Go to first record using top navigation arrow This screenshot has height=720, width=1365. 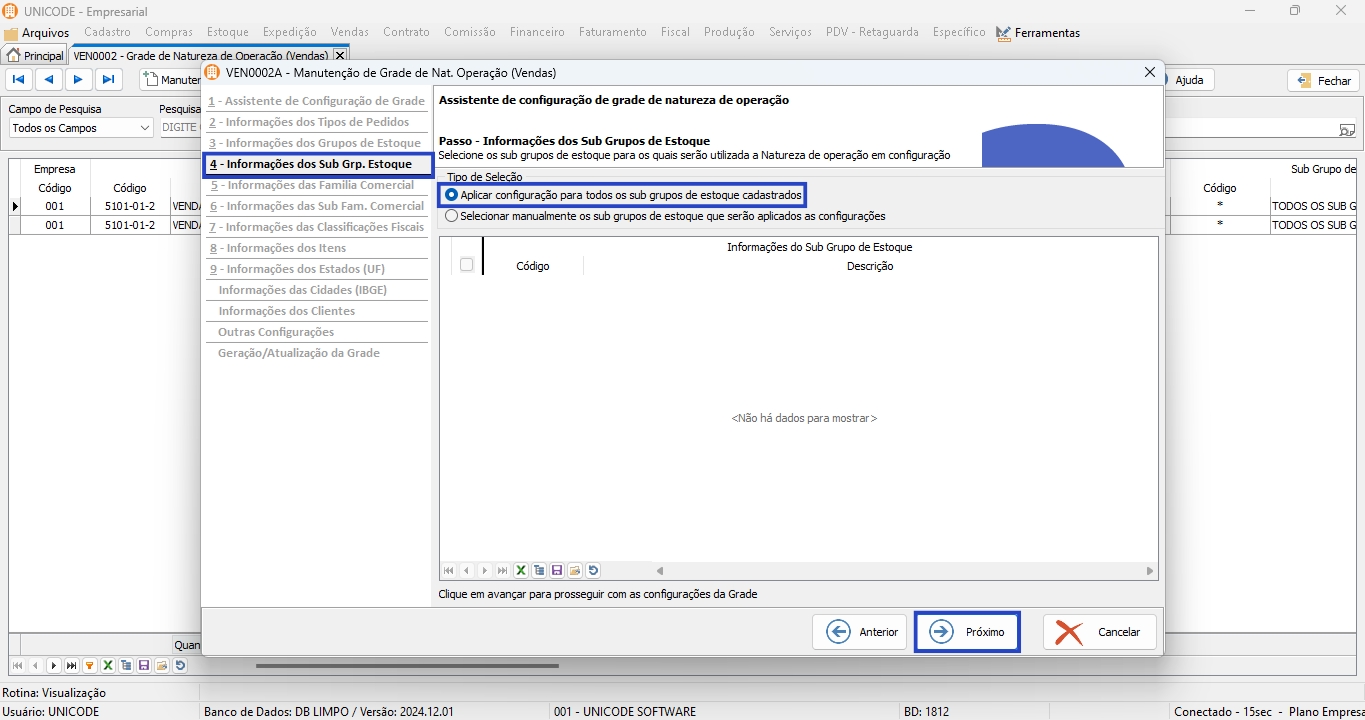[x=19, y=80]
